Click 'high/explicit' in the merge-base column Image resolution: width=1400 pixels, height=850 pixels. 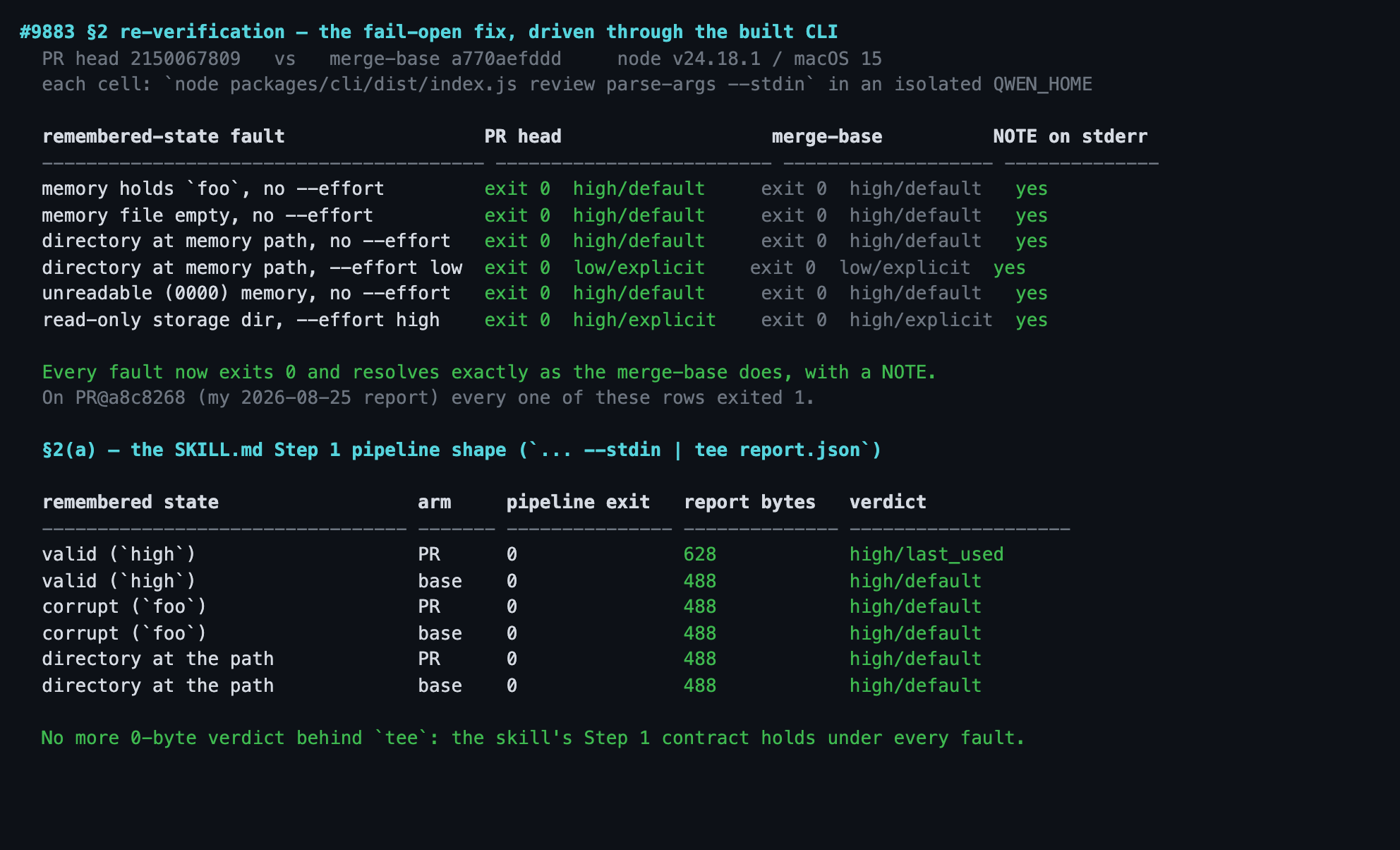pos(921,320)
